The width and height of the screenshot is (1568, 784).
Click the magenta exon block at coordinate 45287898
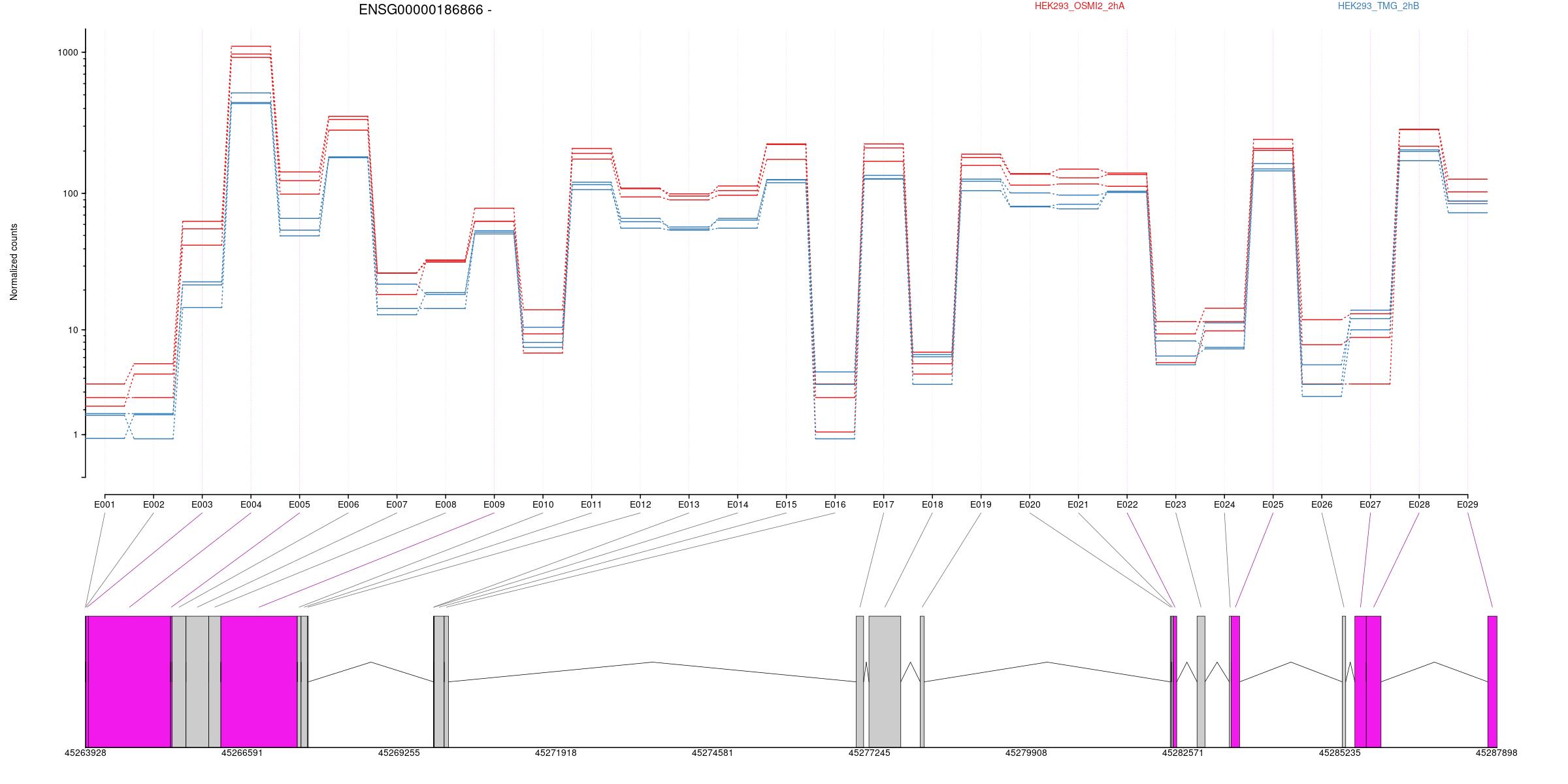point(1492,681)
